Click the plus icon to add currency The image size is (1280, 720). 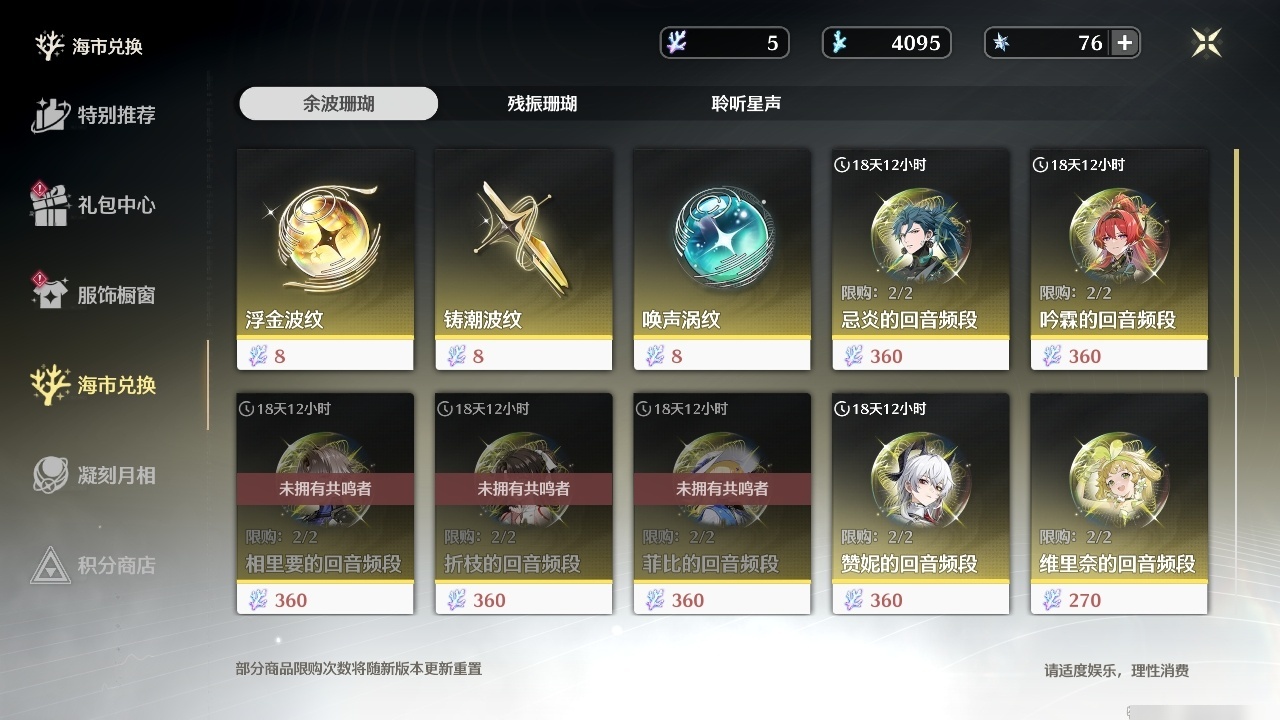[x=1125, y=43]
